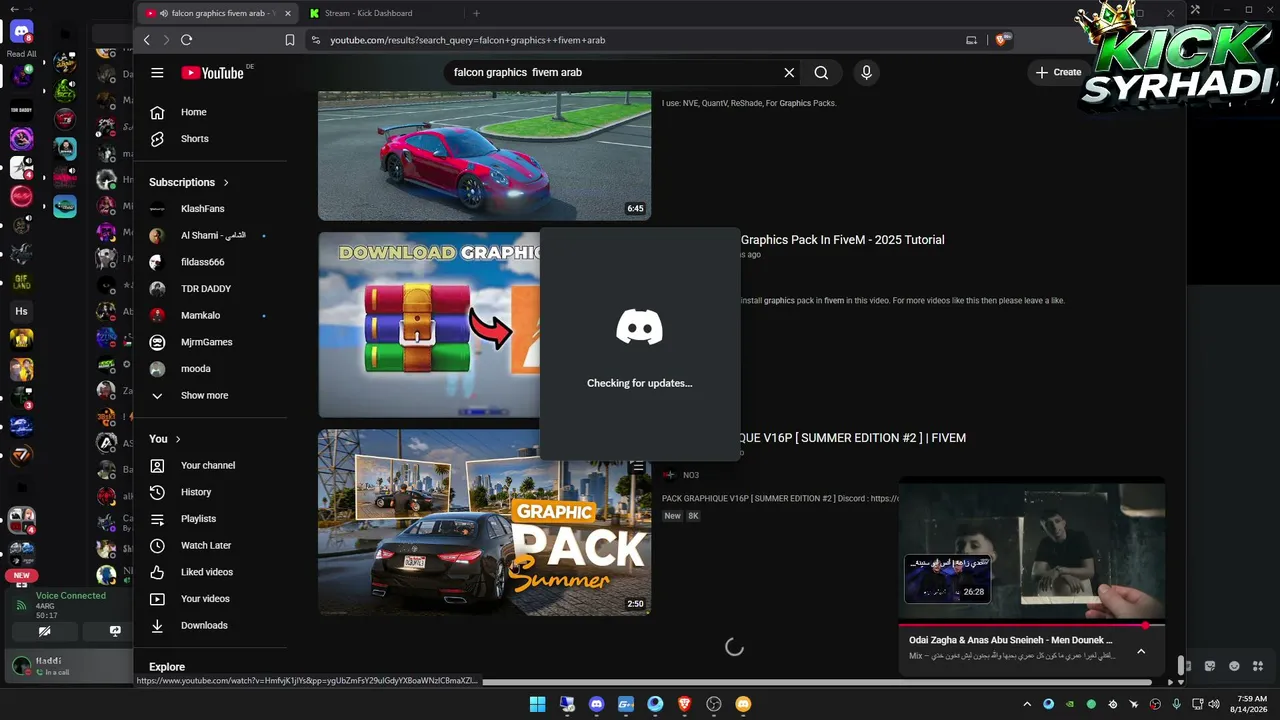1280x720 pixels.
Task: Expand subscriptions with Show more
Action: point(204,396)
